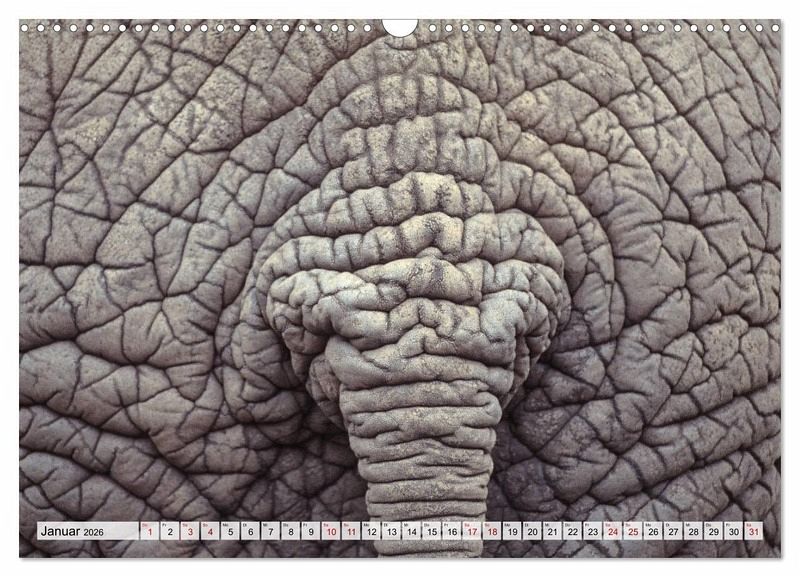Select day 4 in the calendar strip

210,532
